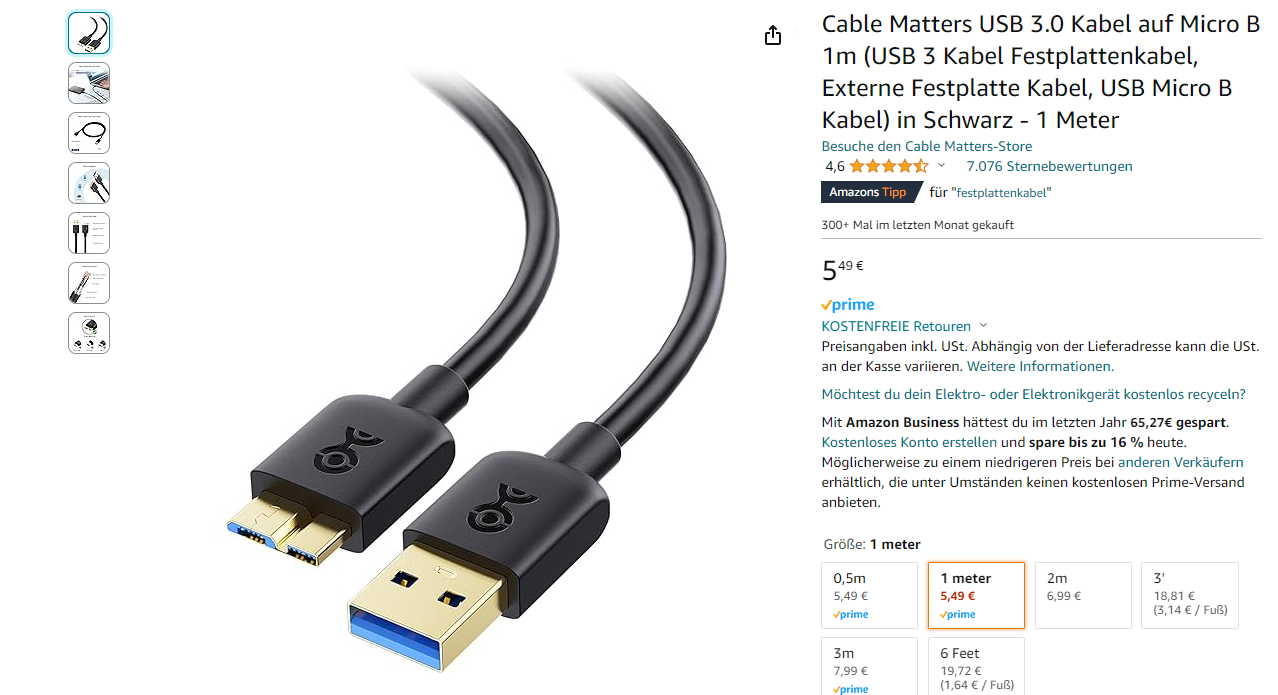Open the sixth thumbnail with cable diagram

89,283
